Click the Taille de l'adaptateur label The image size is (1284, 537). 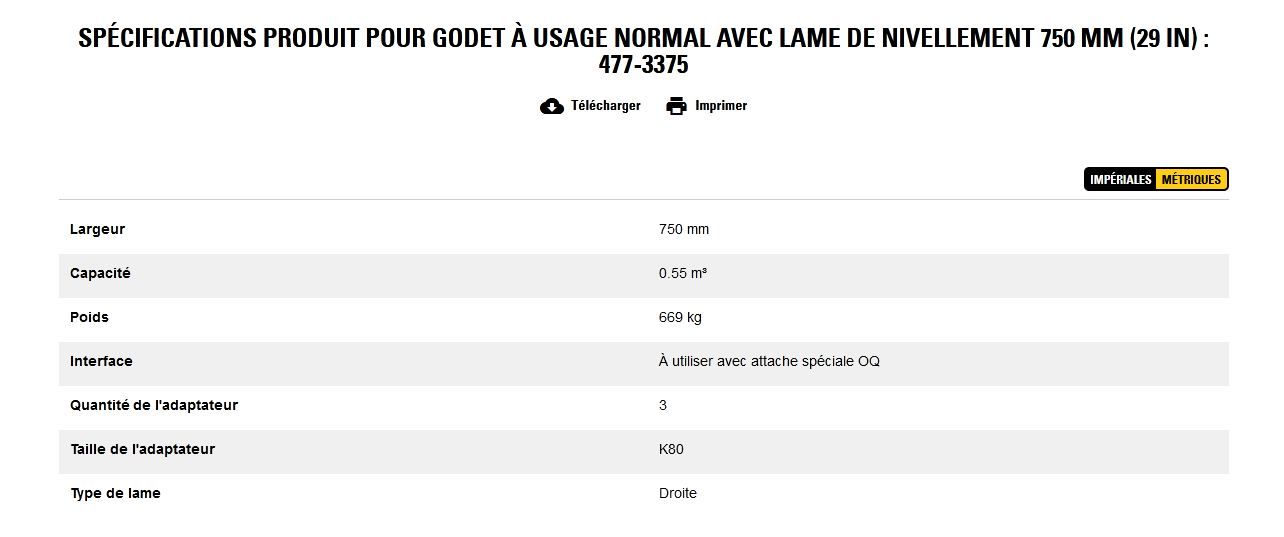coord(142,450)
